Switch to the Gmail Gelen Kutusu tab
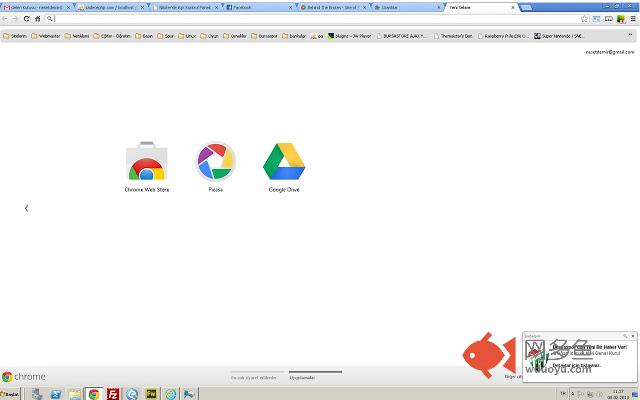The width and height of the screenshot is (640, 400). [36, 7]
